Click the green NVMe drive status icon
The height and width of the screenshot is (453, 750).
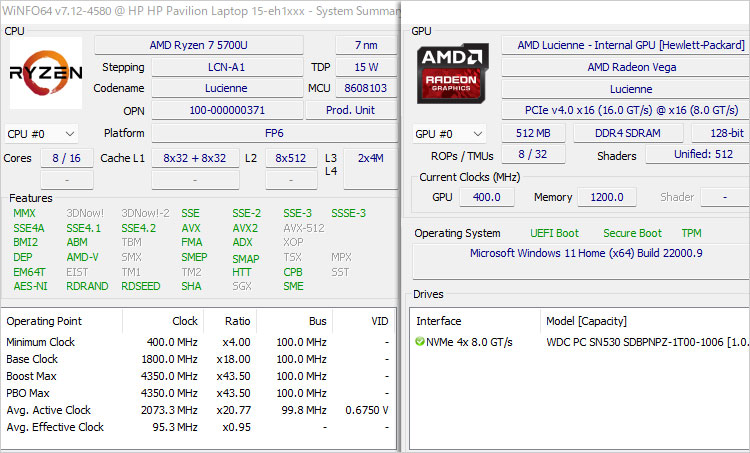(420, 342)
